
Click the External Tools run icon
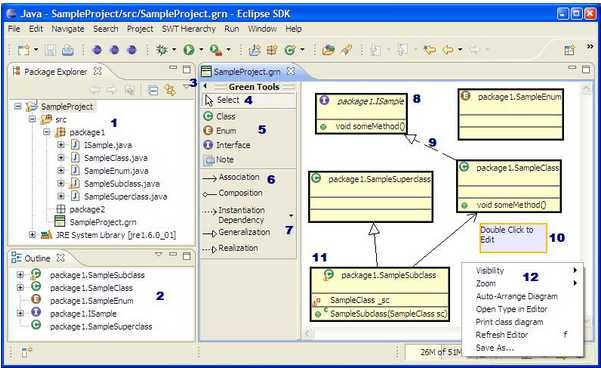pos(216,50)
